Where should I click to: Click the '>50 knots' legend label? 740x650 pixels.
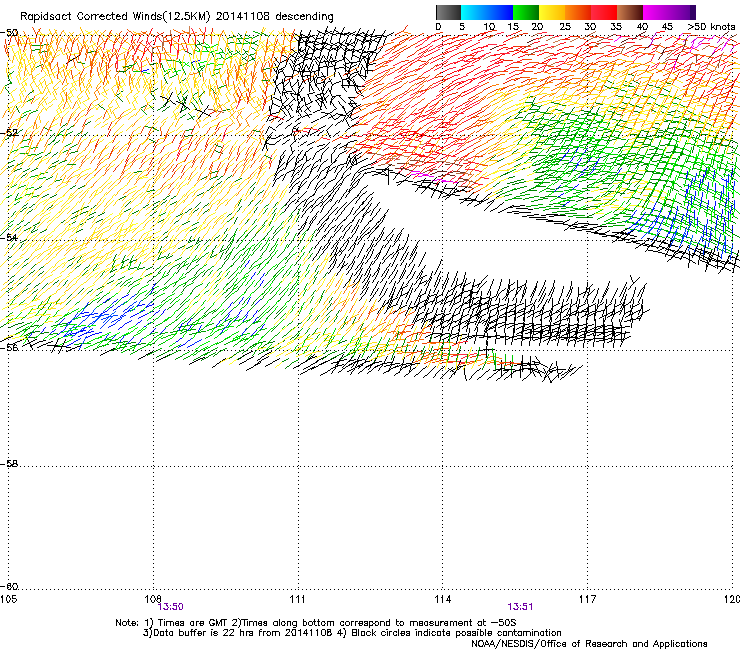(711, 27)
